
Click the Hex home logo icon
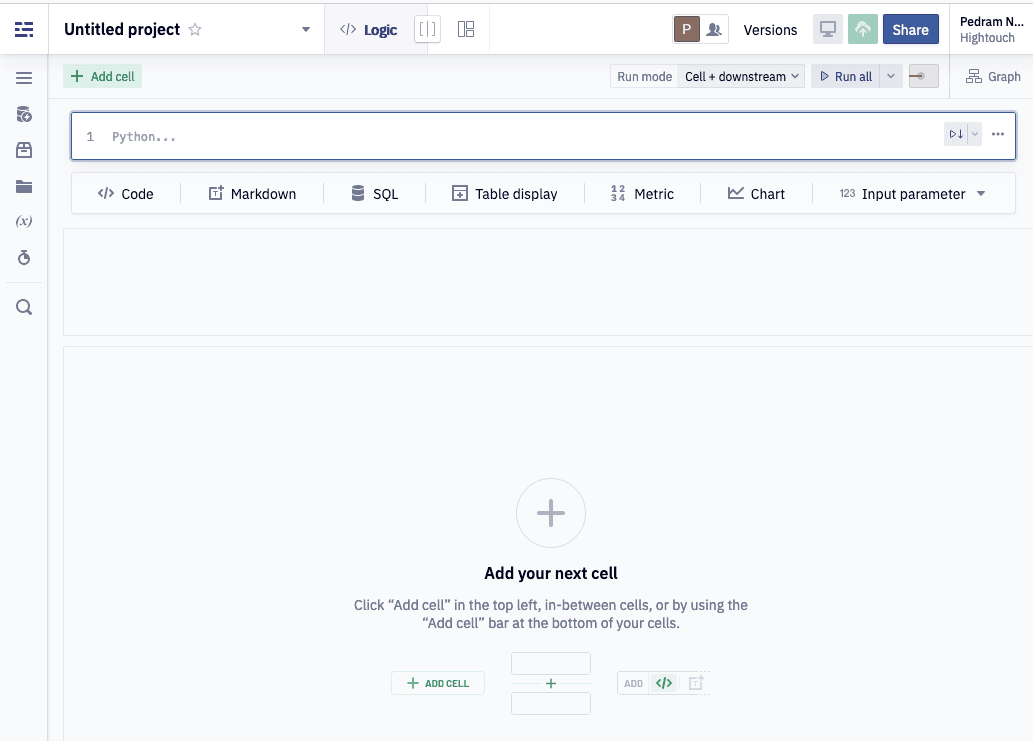tap(24, 30)
